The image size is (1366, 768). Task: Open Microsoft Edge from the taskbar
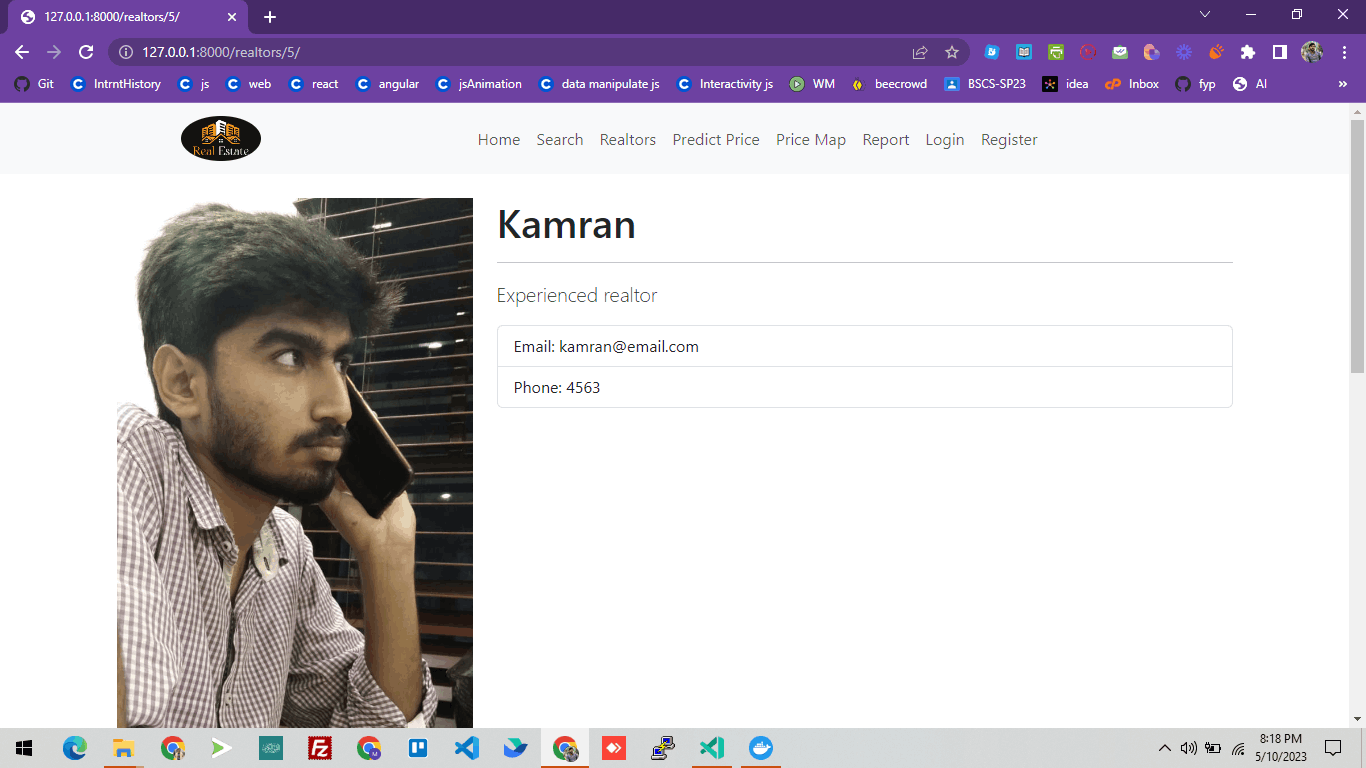tap(75, 748)
